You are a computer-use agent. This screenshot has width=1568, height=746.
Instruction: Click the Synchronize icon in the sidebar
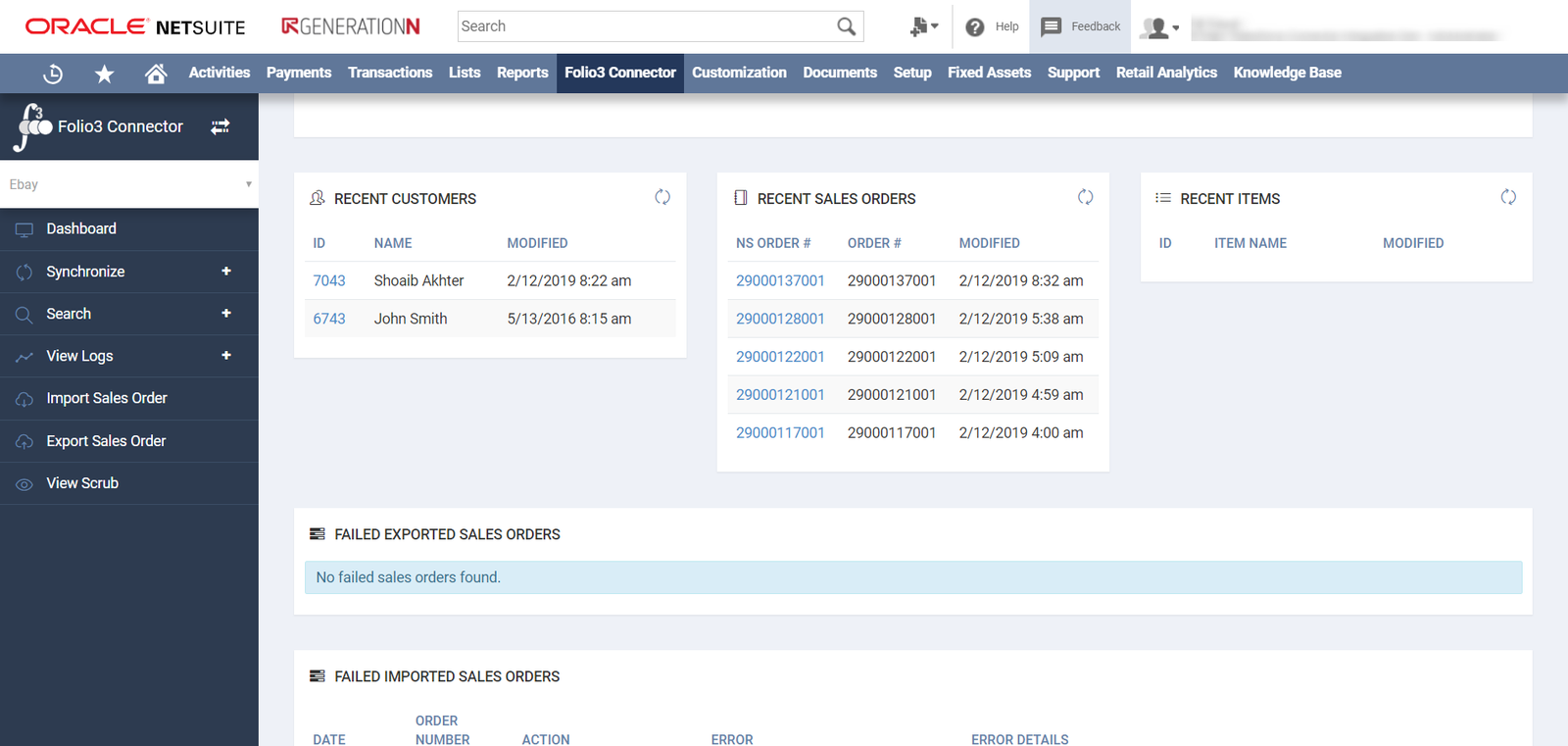click(24, 272)
